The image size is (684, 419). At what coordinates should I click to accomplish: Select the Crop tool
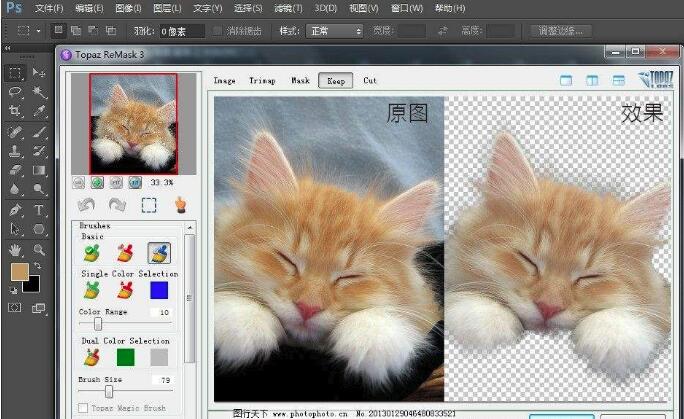[x=15, y=111]
